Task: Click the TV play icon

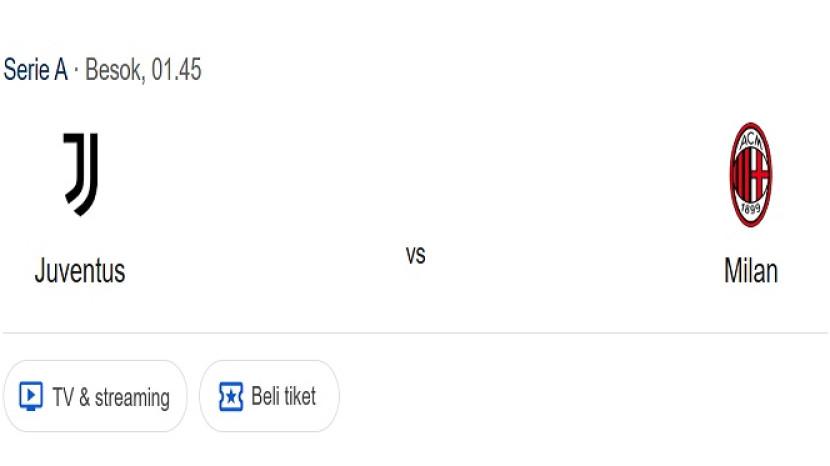Action: pyautogui.click(x=31, y=397)
